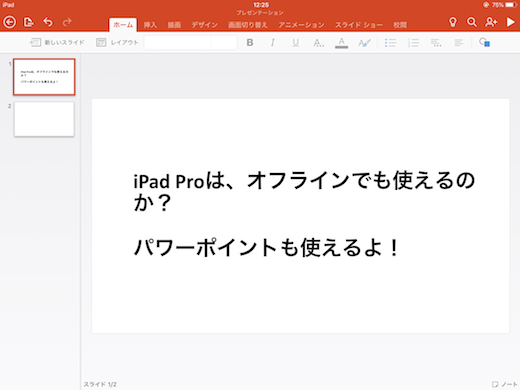Switch to the 校閲 tab

[x=400, y=25]
